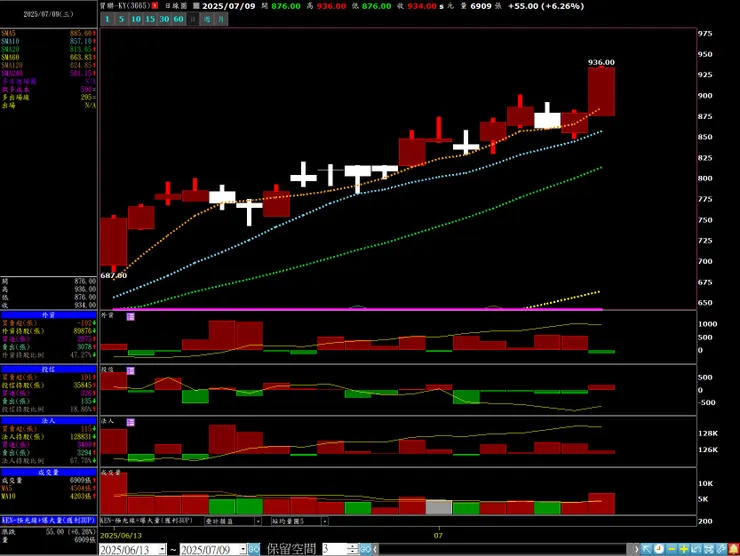The width and height of the screenshot is (740, 556).
Task: Open the 短均量圖5 dropdown
Action: pos(325,521)
